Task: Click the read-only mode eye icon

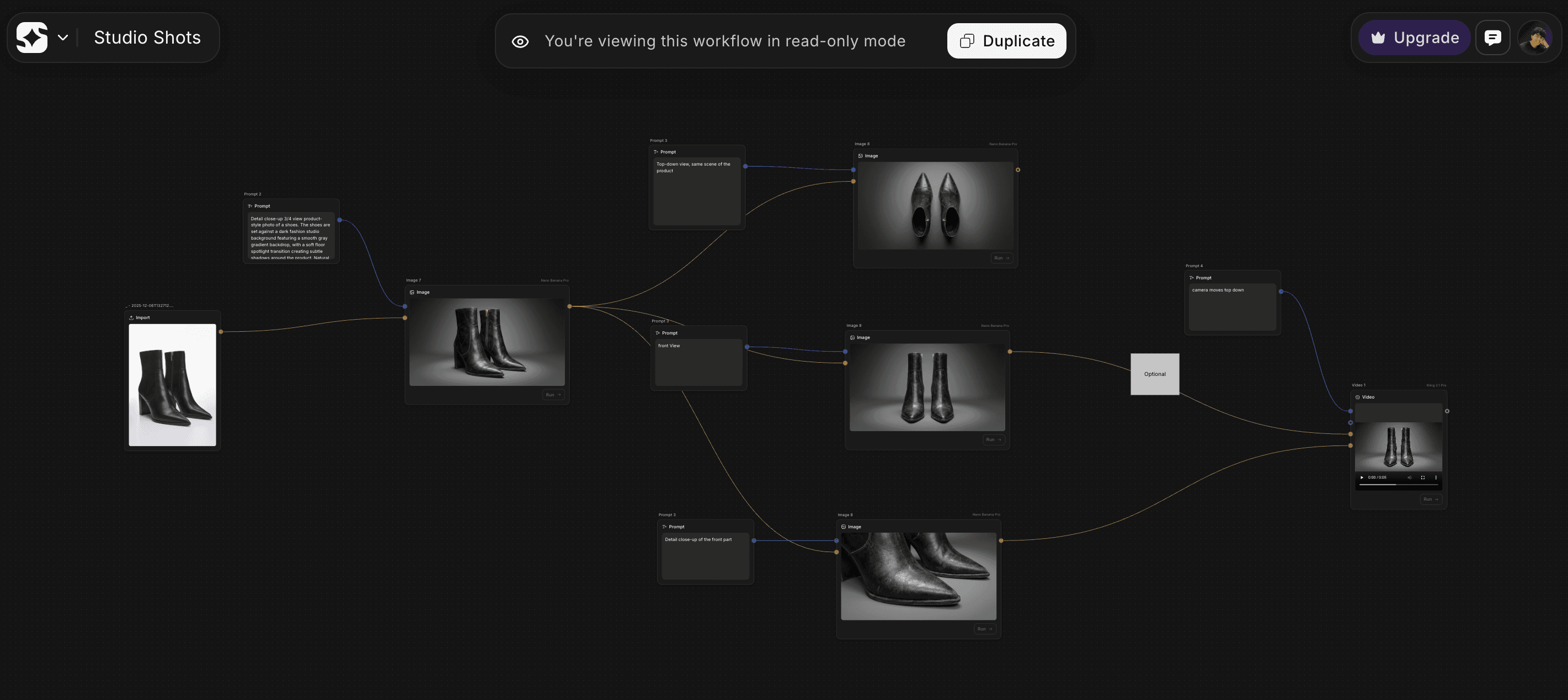Action: click(520, 41)
